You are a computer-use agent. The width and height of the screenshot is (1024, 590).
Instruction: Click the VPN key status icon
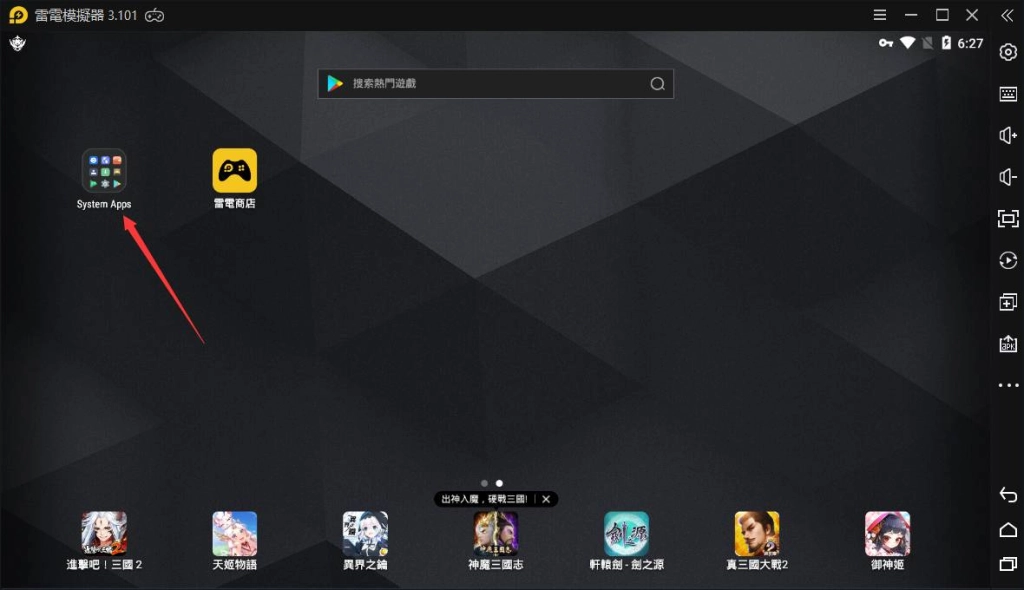coord(886,43)
